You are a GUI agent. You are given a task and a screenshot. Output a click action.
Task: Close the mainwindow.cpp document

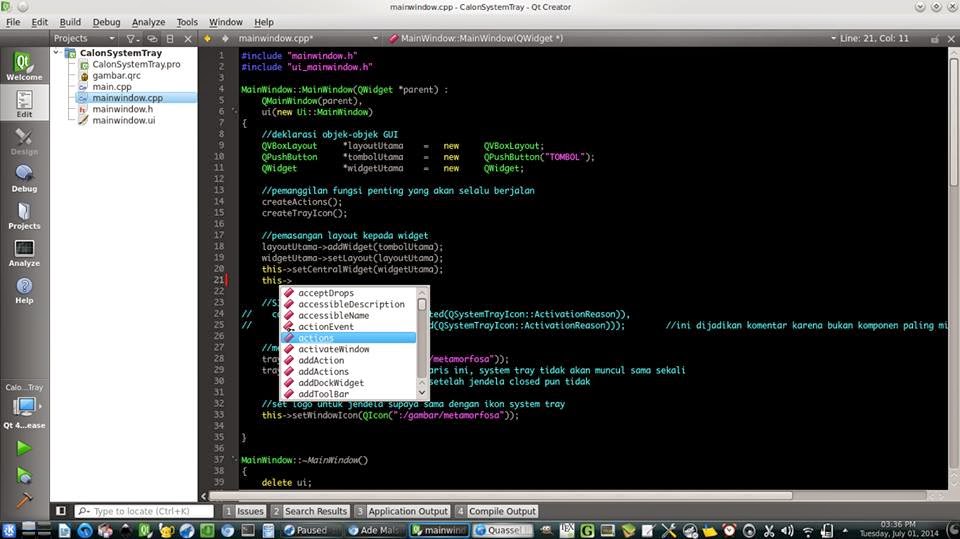(x=951, y=39)
